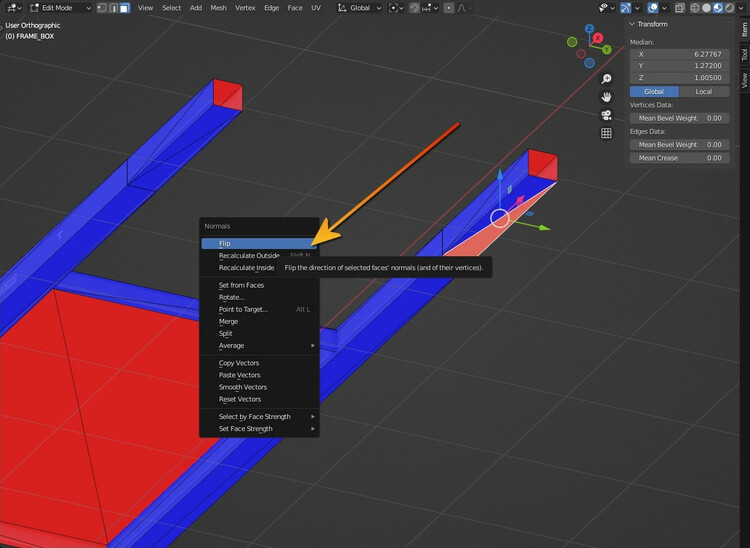Click the Median X value field
This screenshot has height=548, width=750.
(x=679, y=54)
